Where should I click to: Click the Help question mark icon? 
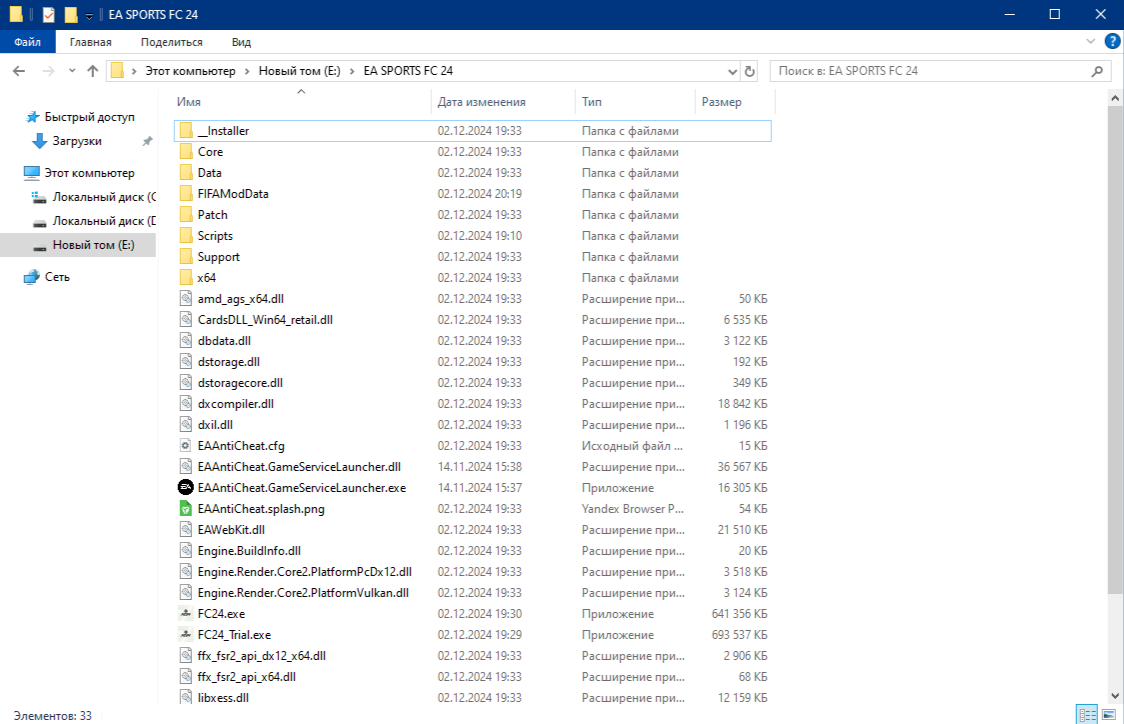[x=1112, y=42]
